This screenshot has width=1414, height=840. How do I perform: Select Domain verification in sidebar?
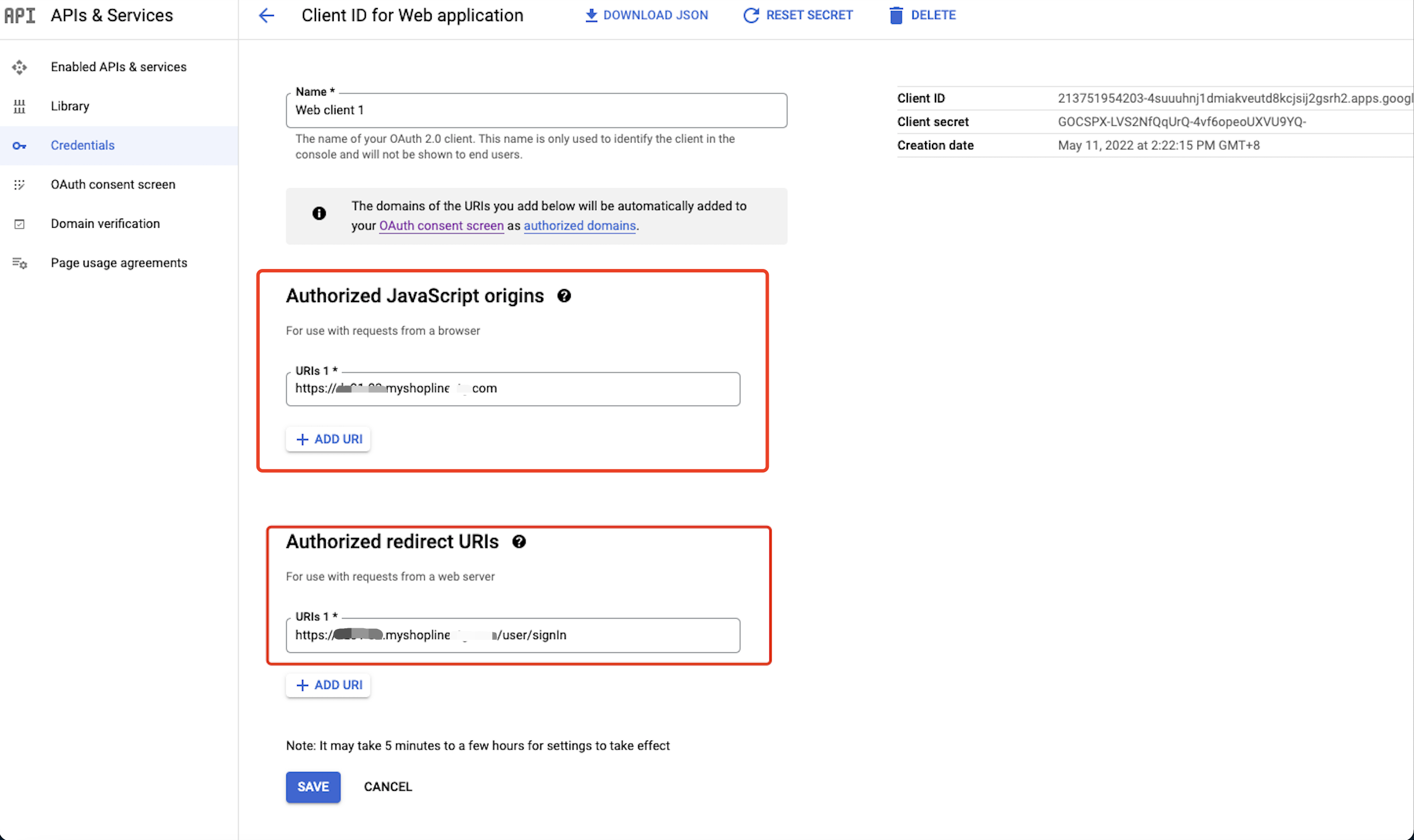pos(105,224)
